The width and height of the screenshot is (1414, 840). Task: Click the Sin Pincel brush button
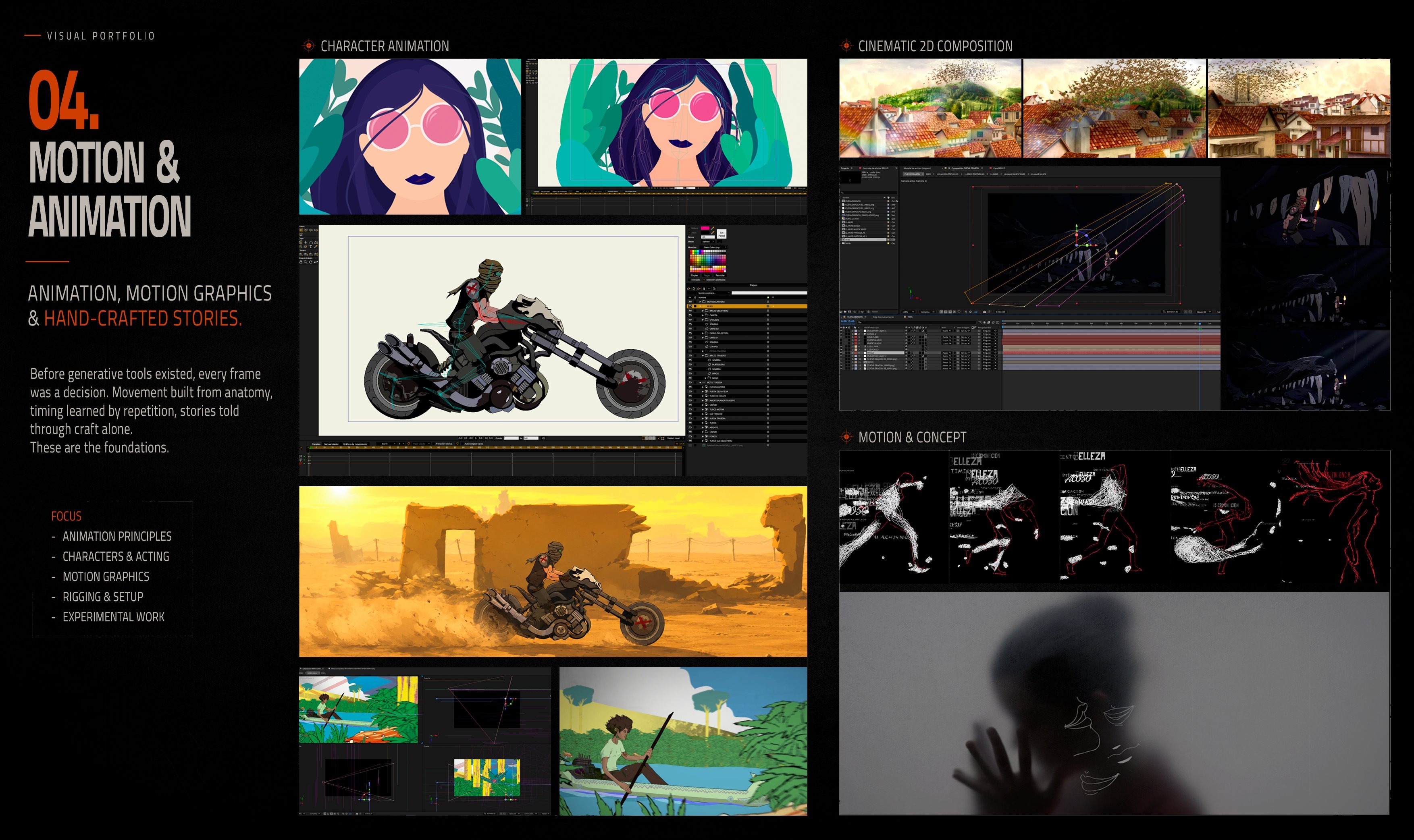[x=722, y=234]
